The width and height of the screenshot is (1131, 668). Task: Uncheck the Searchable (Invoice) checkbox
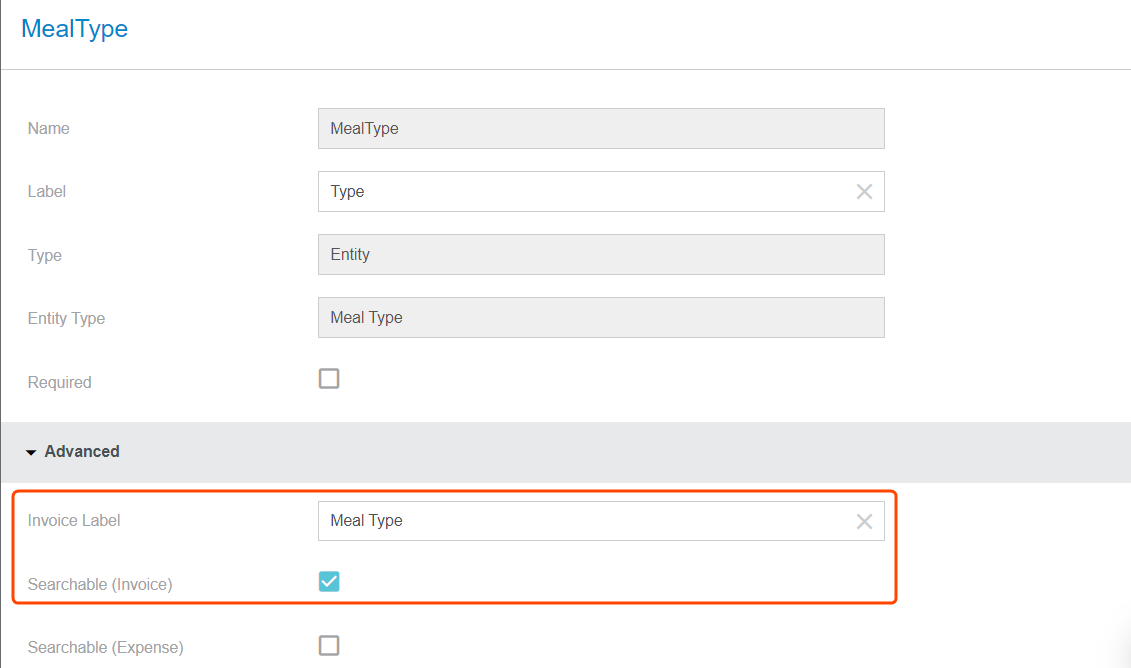click(329, 582)
